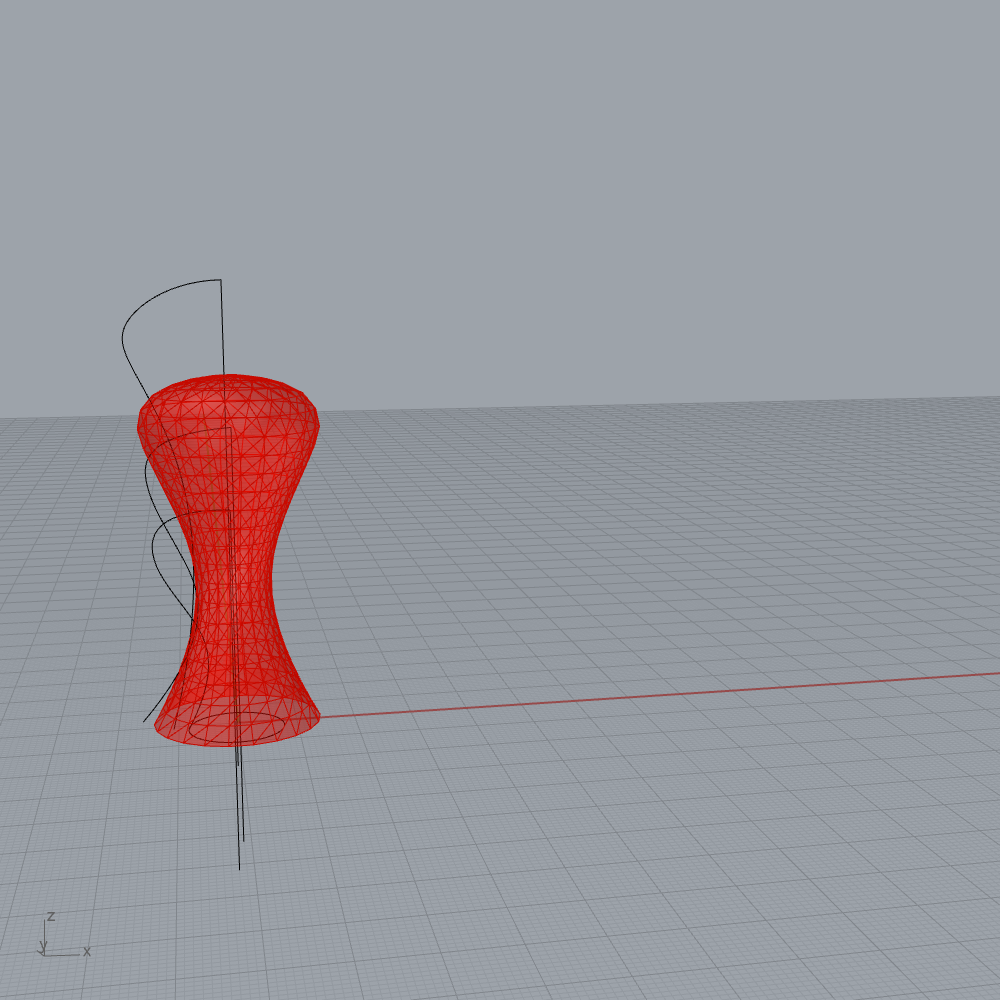The image size is (1000, 1000).
Task: Click the top rim of the red mesh
Action: (230, 377)
